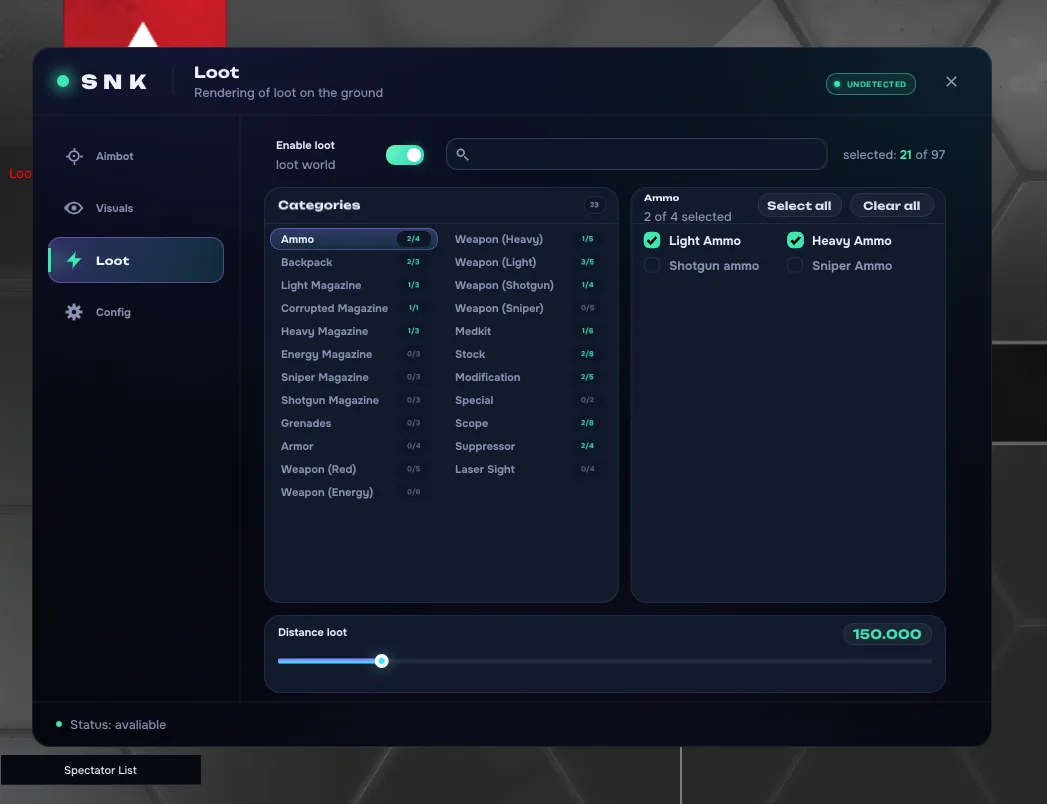Screen dimensions: 1047x804
Task: Select the Energy Magazine category
Action: tap(354, 354)
